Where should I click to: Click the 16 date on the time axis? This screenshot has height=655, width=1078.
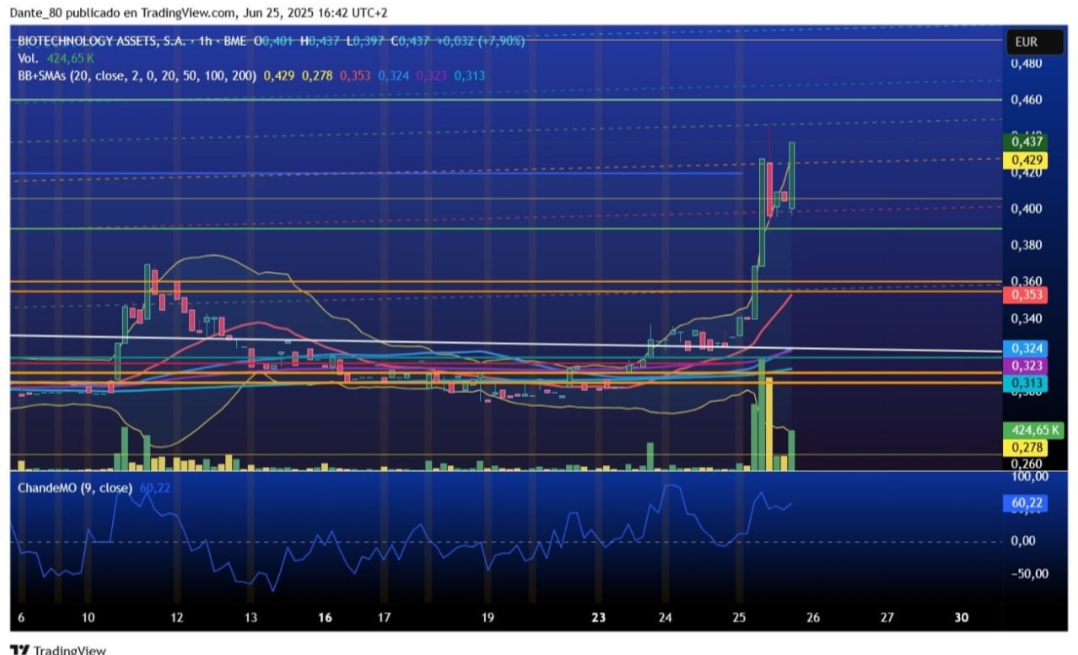point(325,618)
